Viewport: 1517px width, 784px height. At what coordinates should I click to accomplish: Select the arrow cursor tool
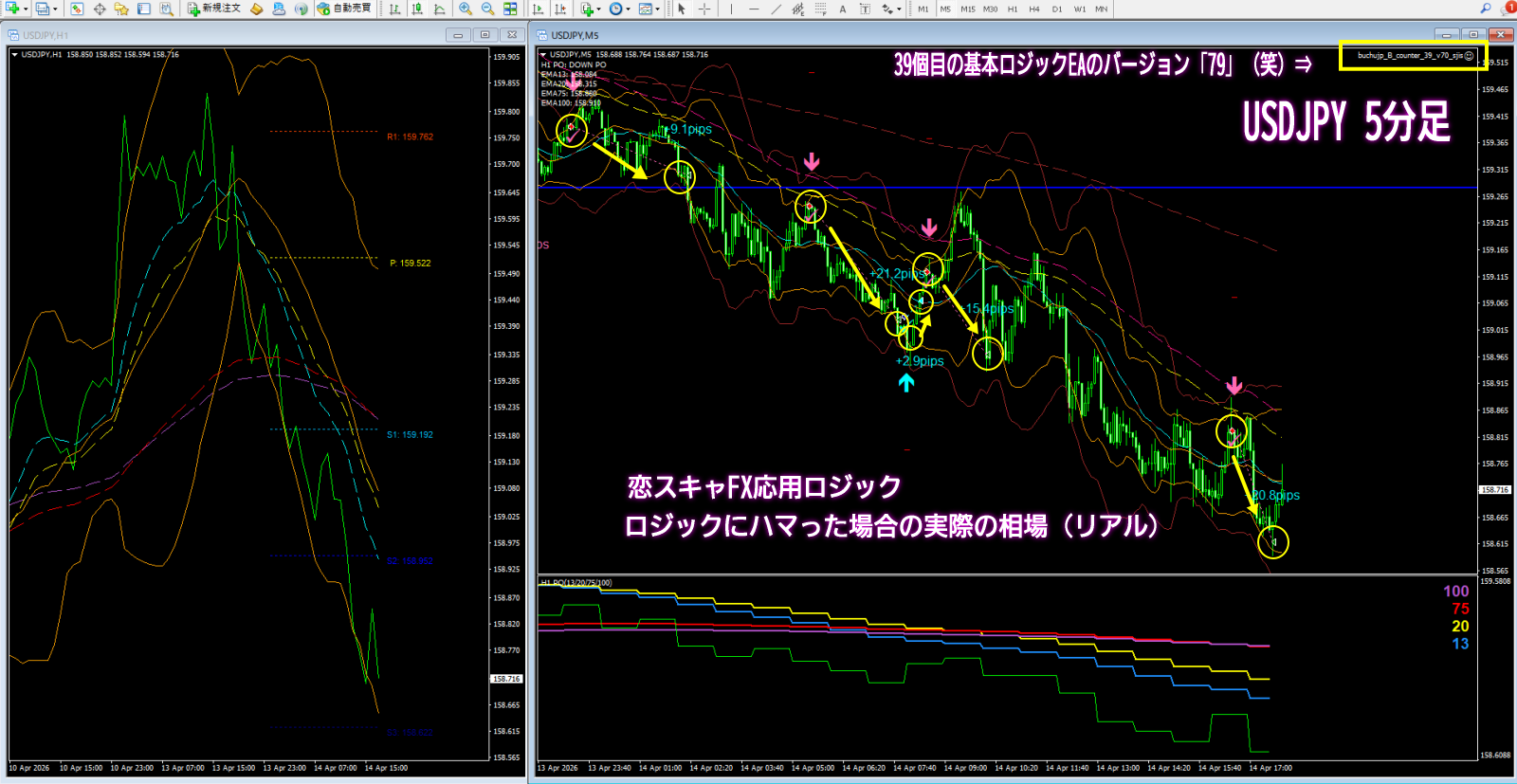click(x=682, y=9)
